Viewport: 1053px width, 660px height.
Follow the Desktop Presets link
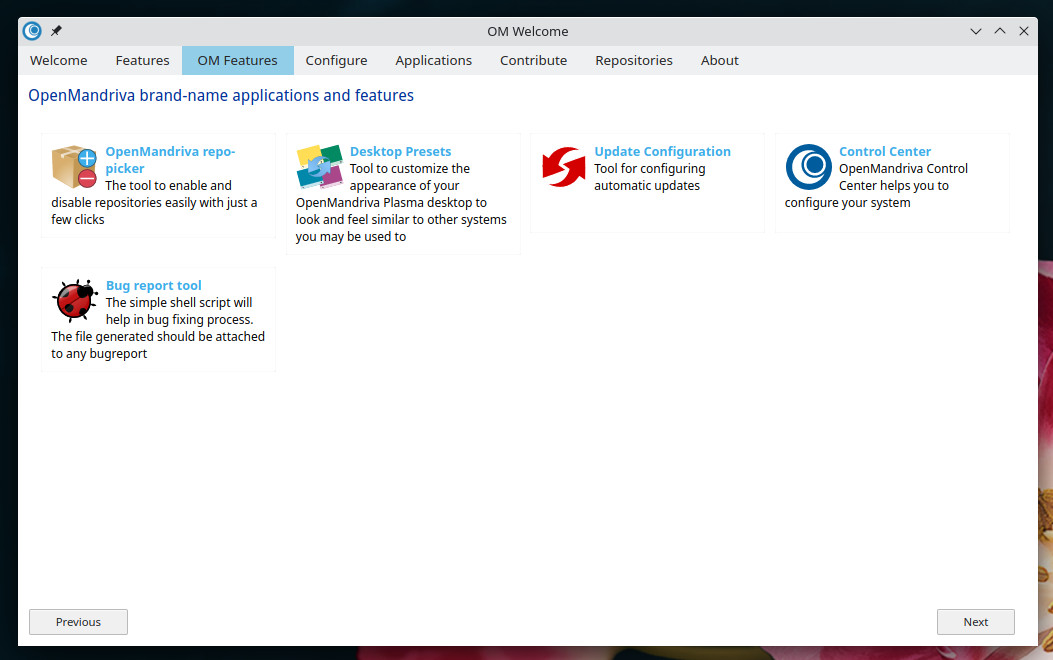tap(400, 152)
